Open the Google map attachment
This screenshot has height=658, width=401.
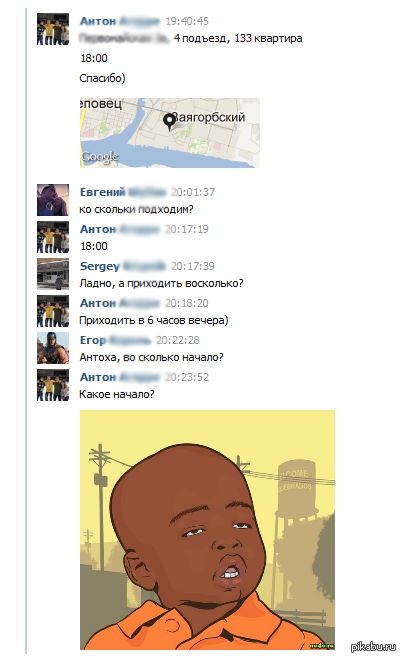[x=170, y=133]
